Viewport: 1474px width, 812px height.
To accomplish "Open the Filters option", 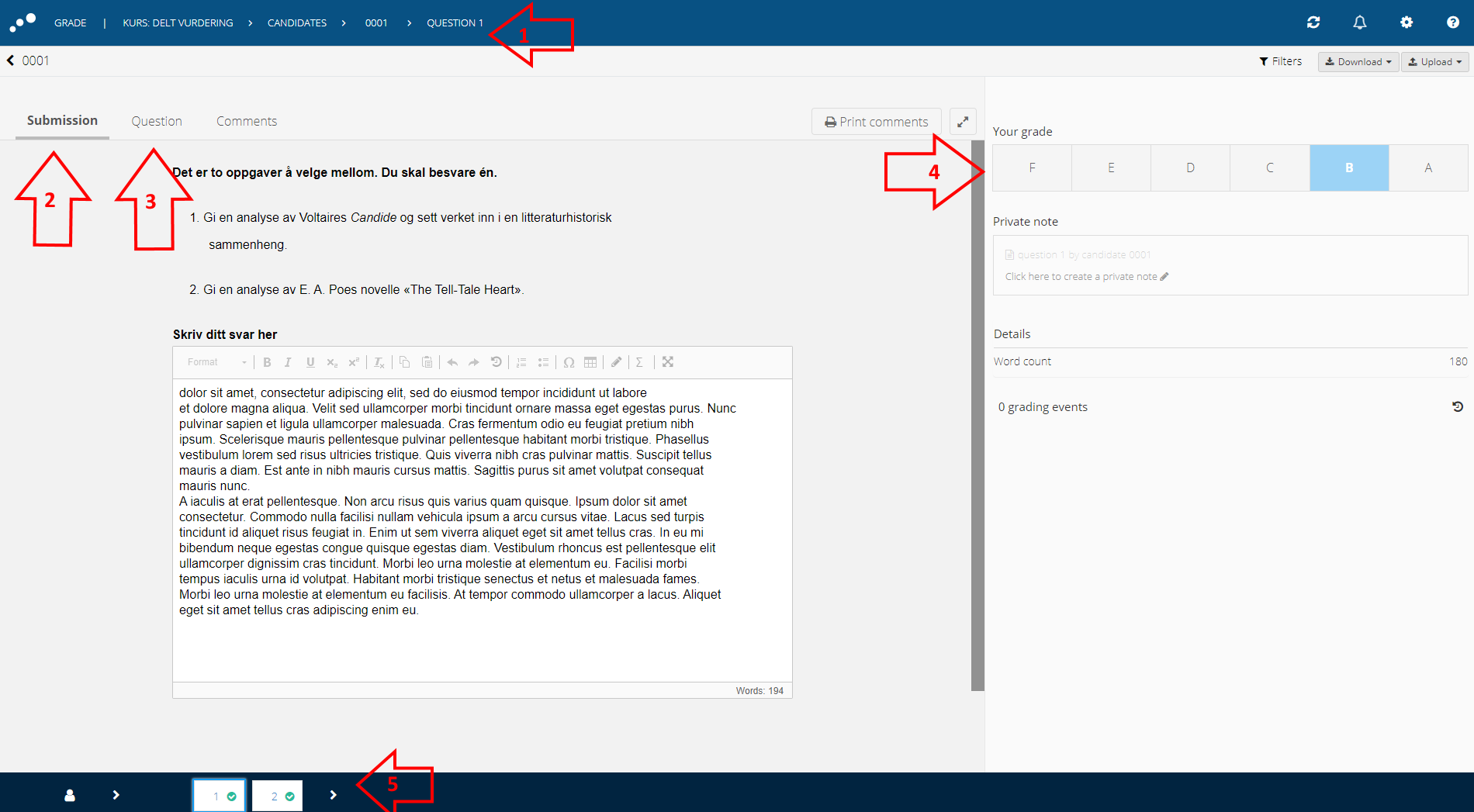I will point(1281,61).
